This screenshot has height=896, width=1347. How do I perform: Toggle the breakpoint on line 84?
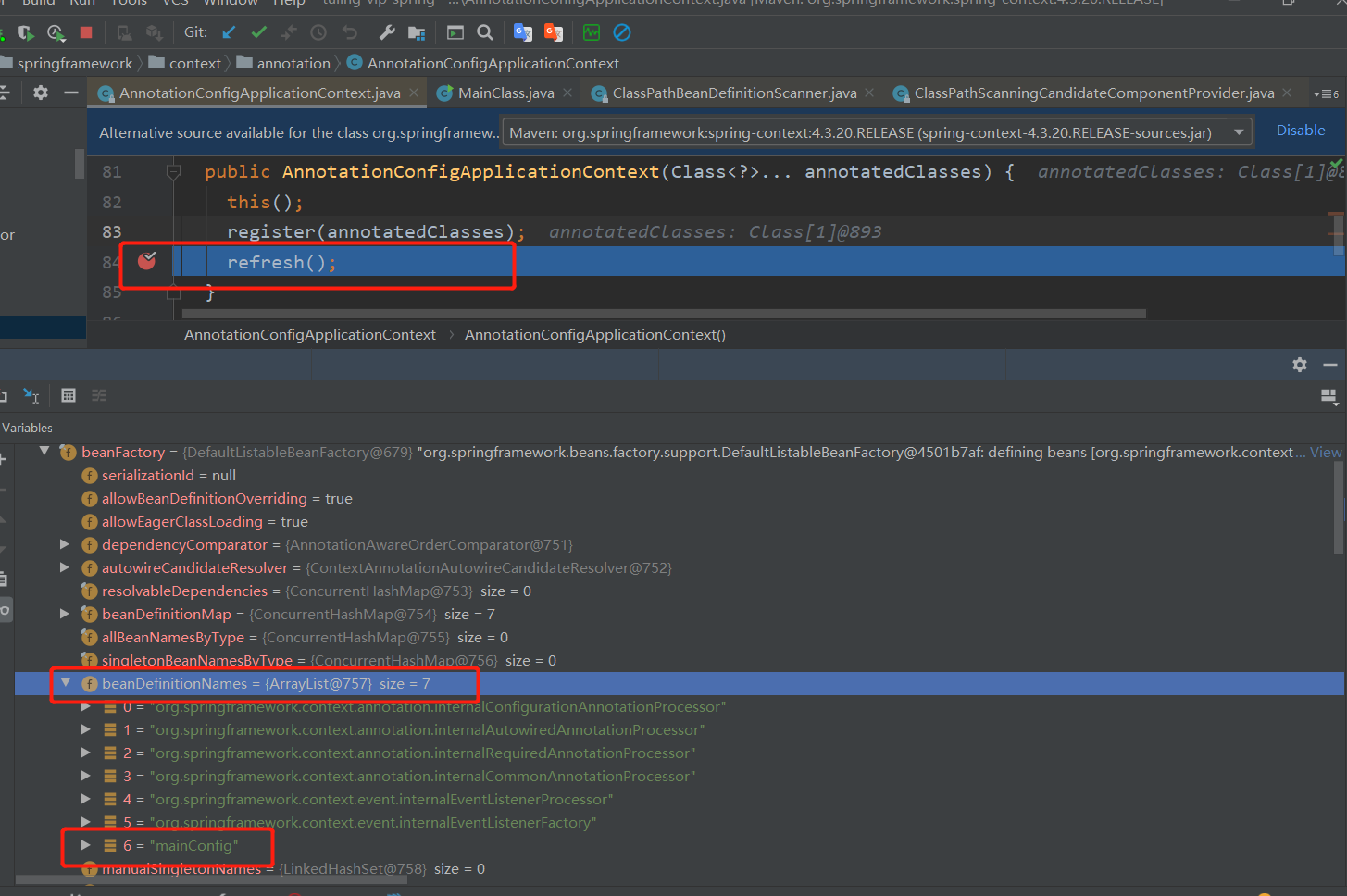(146, 261)
